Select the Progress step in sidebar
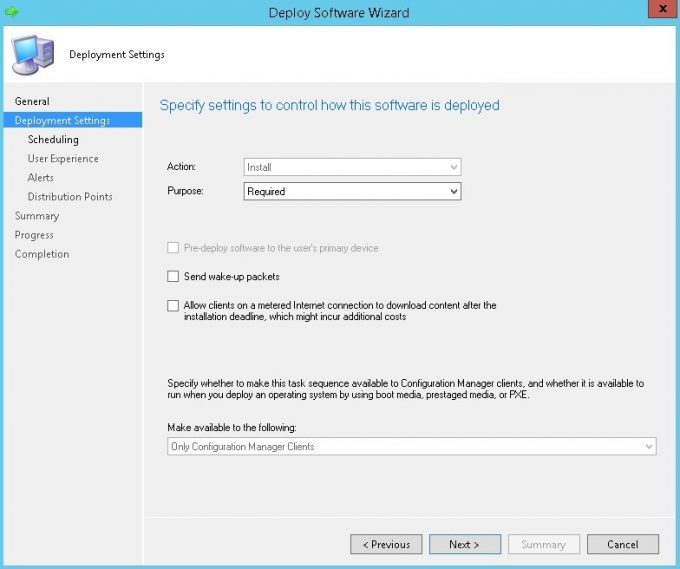This screenshot has height=569, width=680. 35,235
